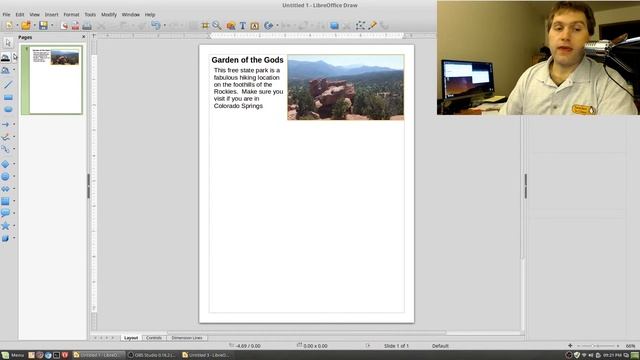Select the Curve drawing tool
640x360 pixels.
5,137
